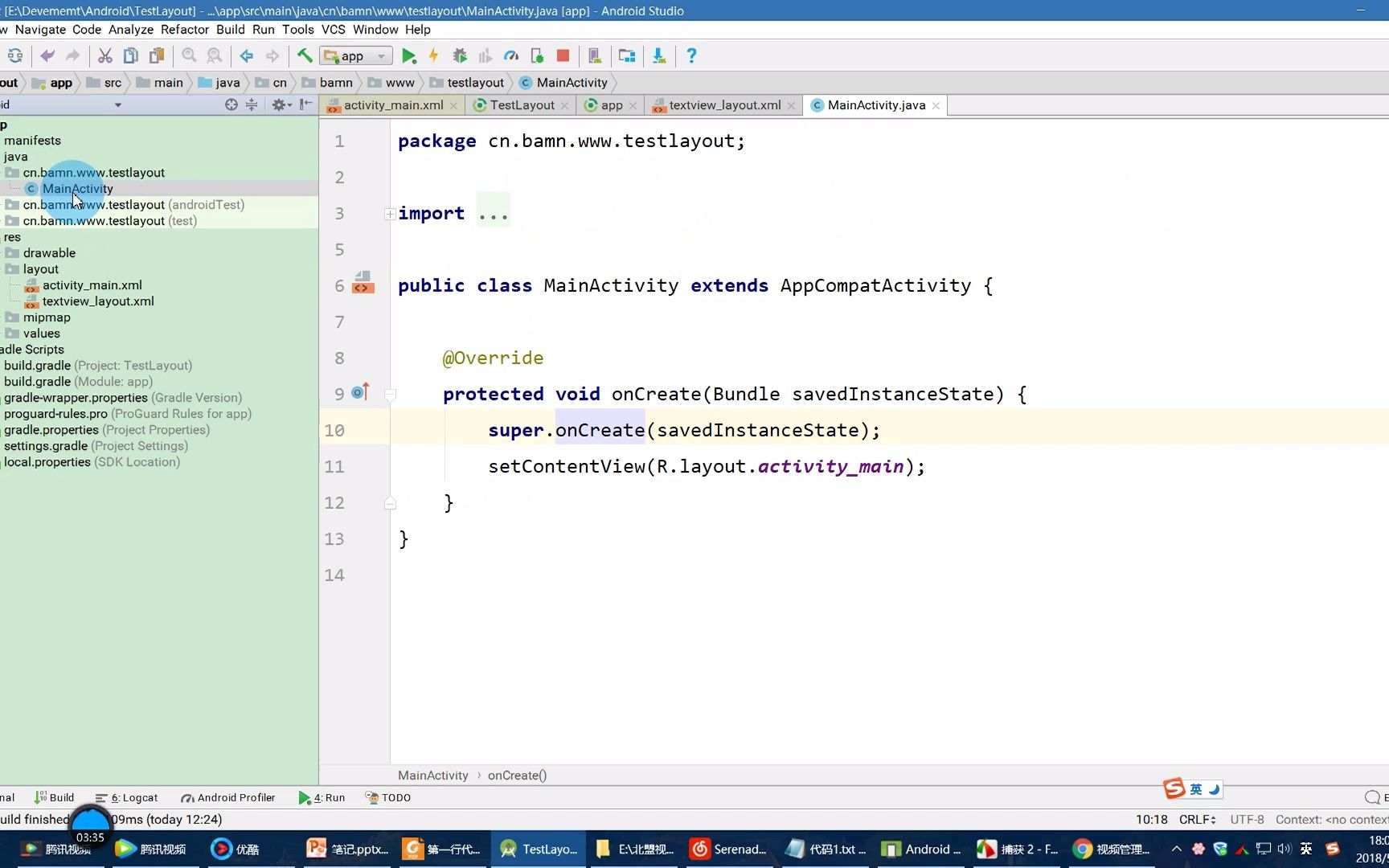Click the Sync project toolbar icon

[x=14, y=56]
